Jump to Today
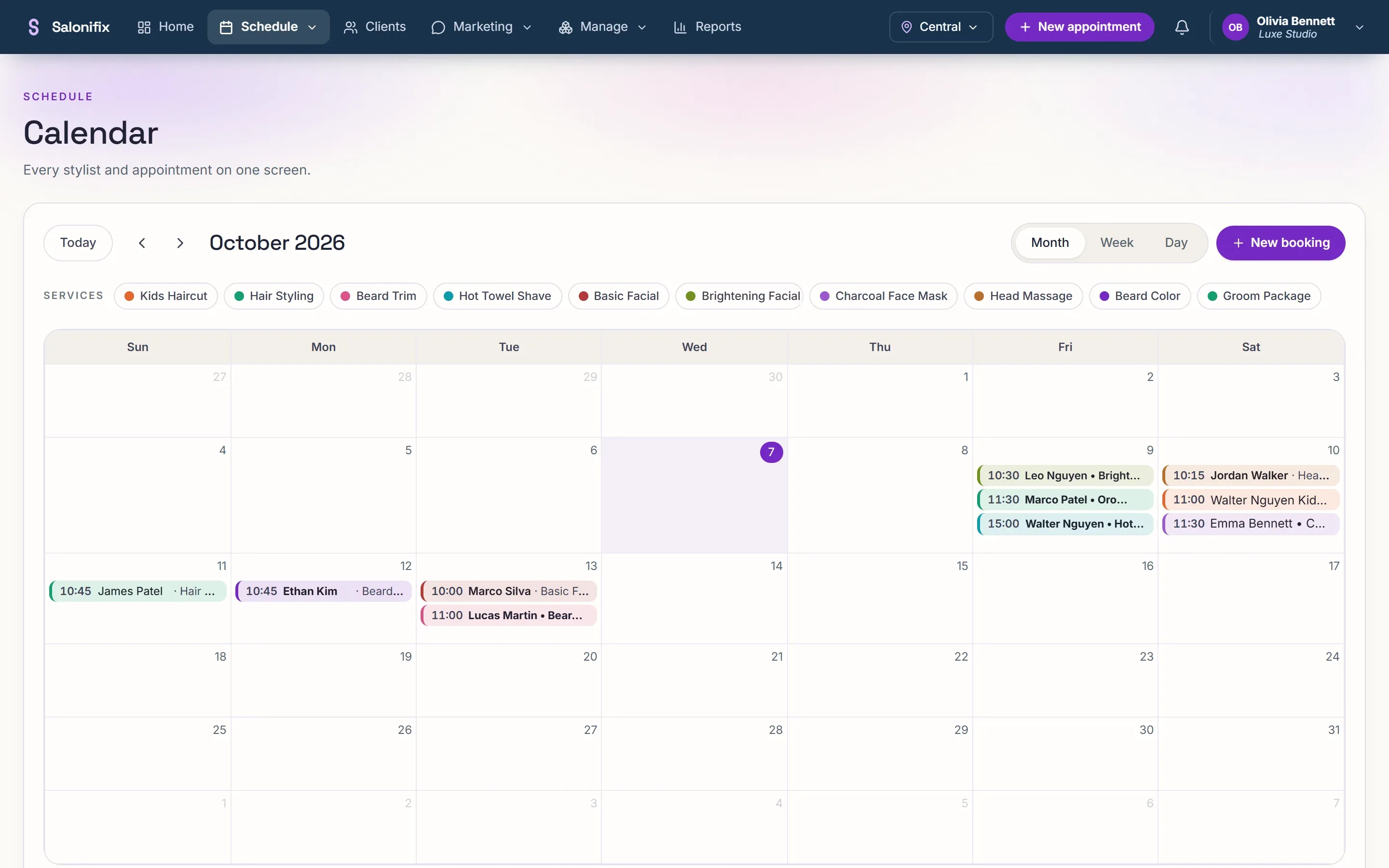The width and height of the screenshot is (1389, 868). pos(78,243)
